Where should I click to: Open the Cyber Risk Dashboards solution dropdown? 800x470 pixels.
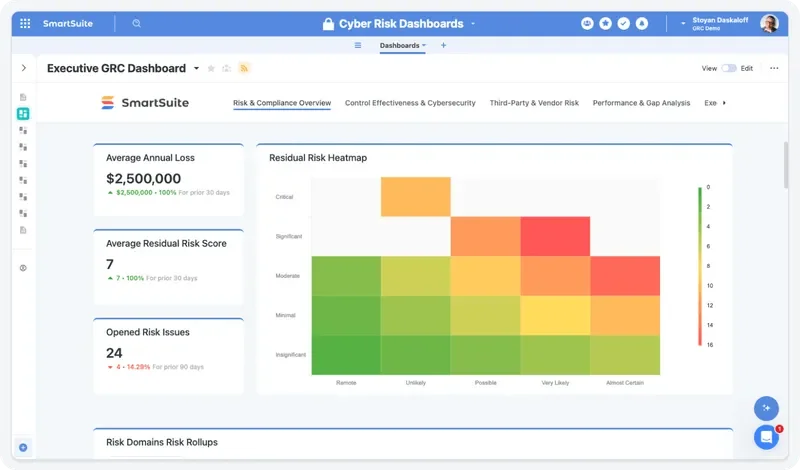click(x=473, y=24)
